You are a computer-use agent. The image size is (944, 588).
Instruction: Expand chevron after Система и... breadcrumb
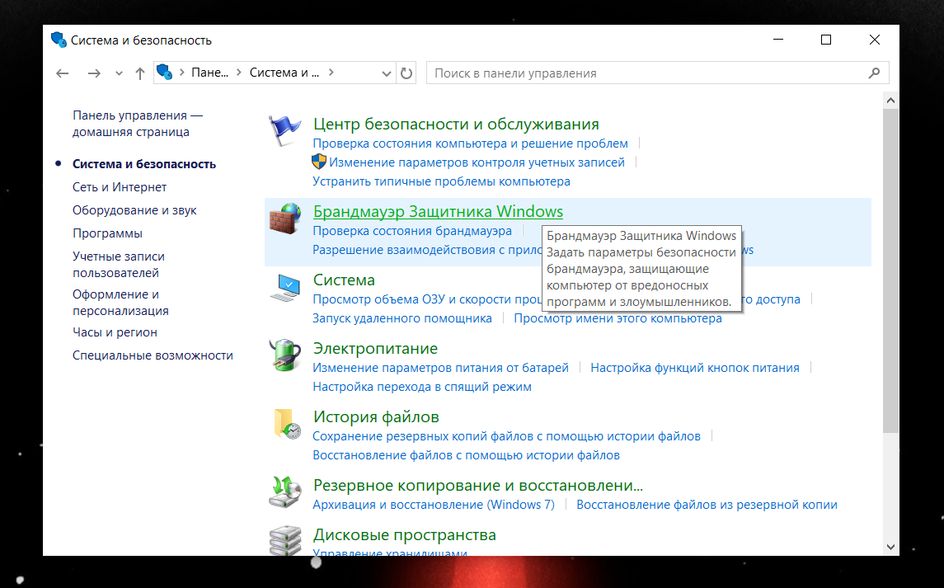331,72
